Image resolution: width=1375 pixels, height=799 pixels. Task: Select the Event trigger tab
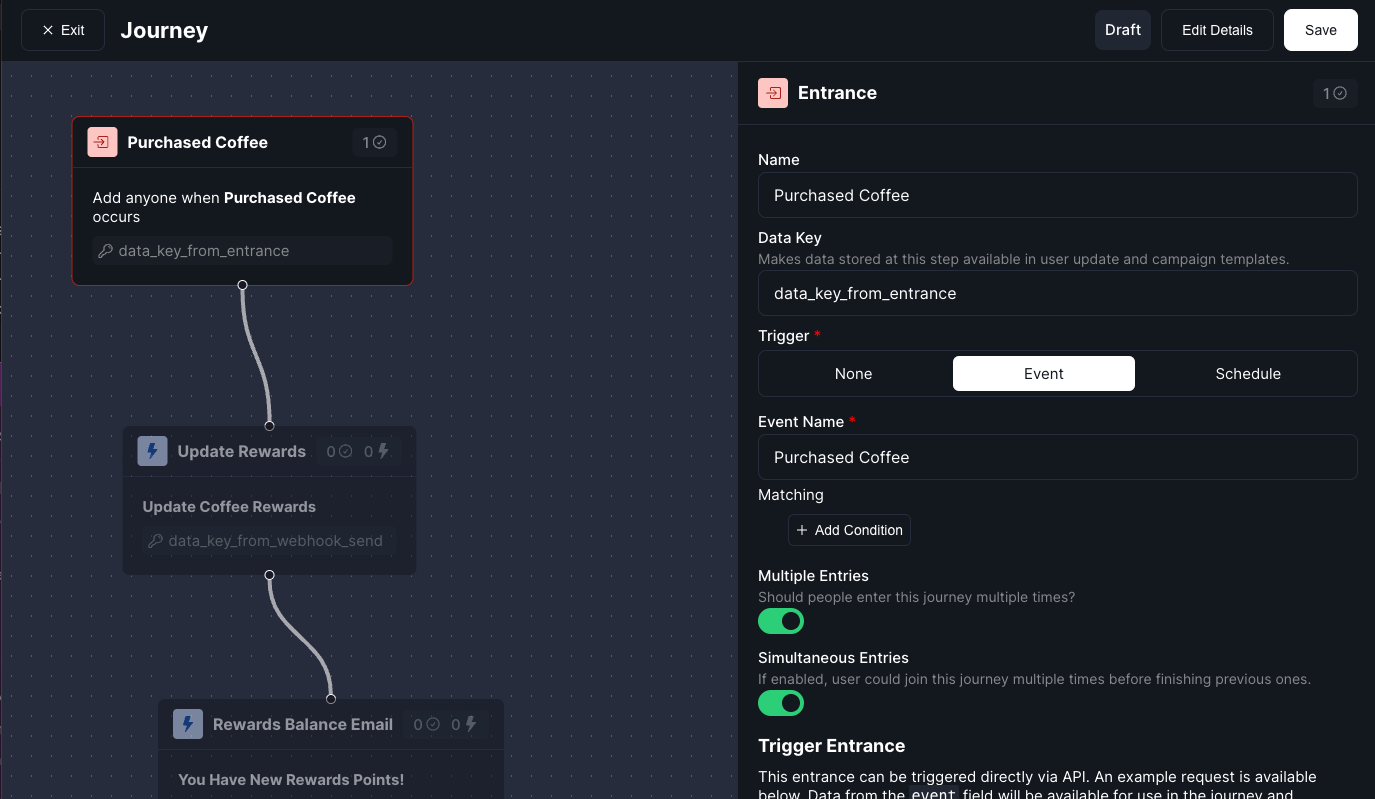click(x=1043, y=373)
